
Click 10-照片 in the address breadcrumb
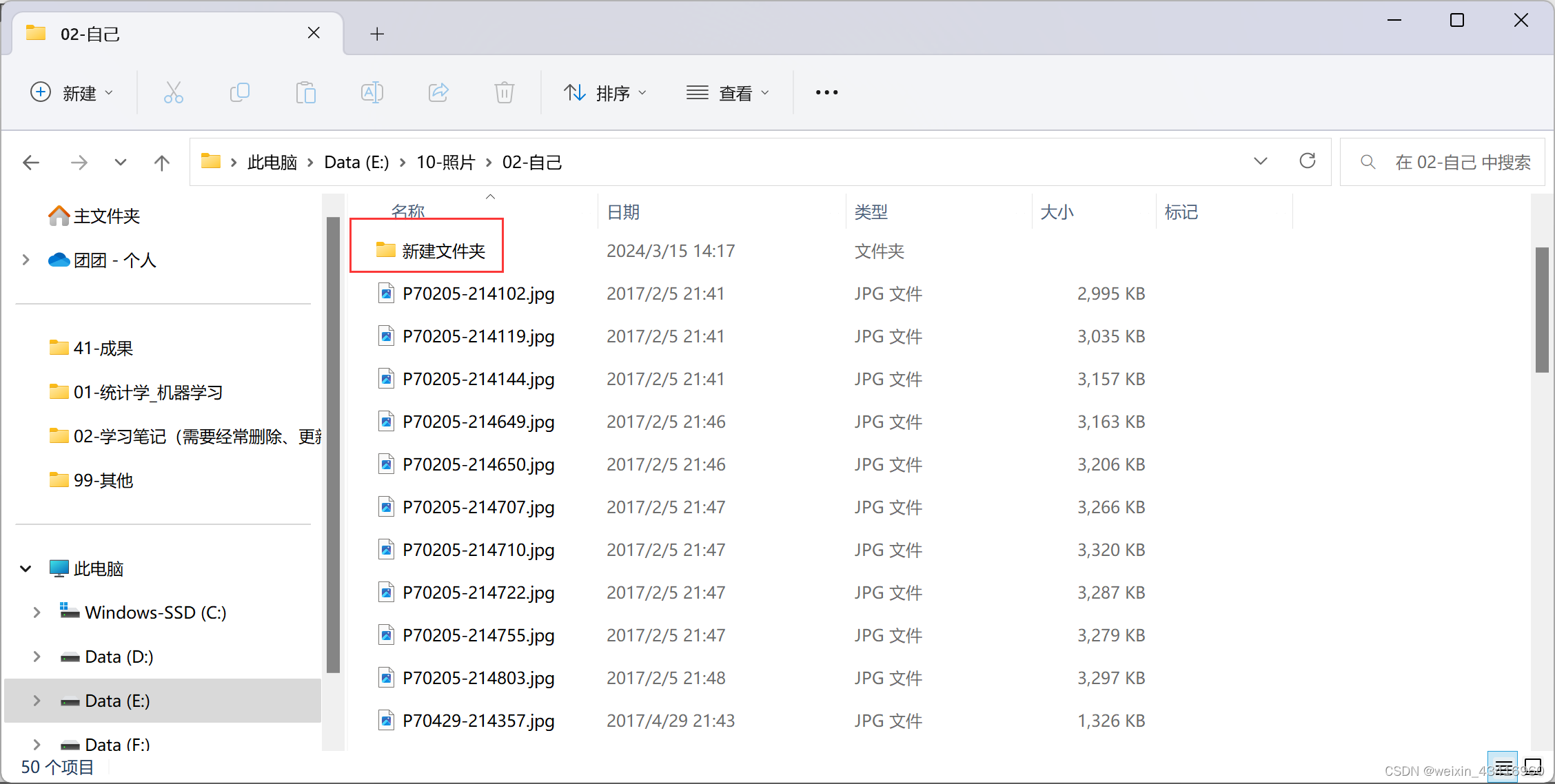pyautogui.click(x=445, y=163)
